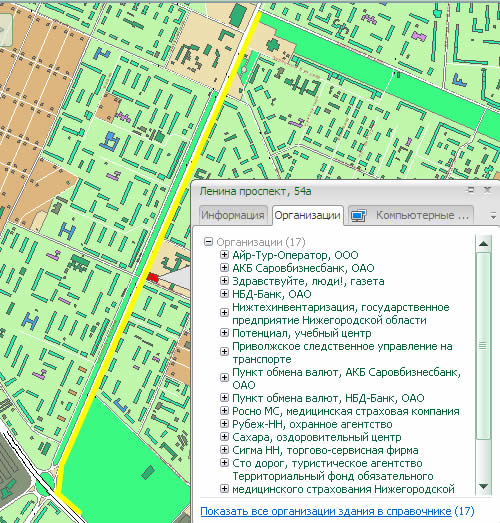This screenshot has height=523, width=500.
Task: Expand Пункт обмена валют, АКБ Саровбизнесбанк
Action: pyautogui.click(x=224, y=378)
